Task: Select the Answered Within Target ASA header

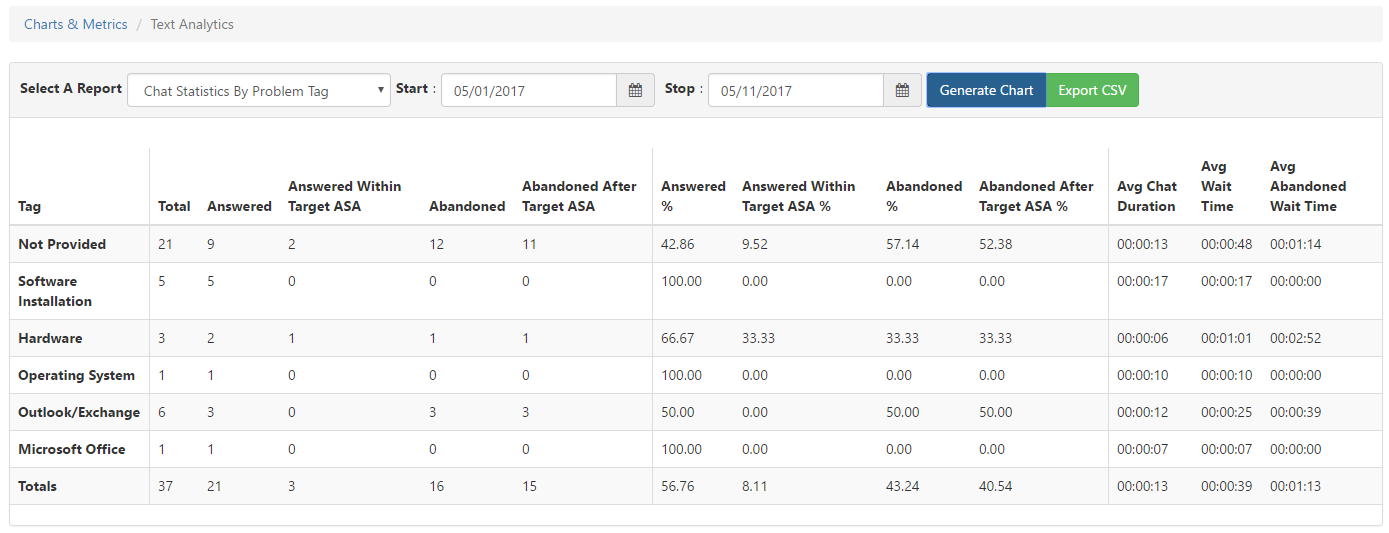Action: coord(344,196)
